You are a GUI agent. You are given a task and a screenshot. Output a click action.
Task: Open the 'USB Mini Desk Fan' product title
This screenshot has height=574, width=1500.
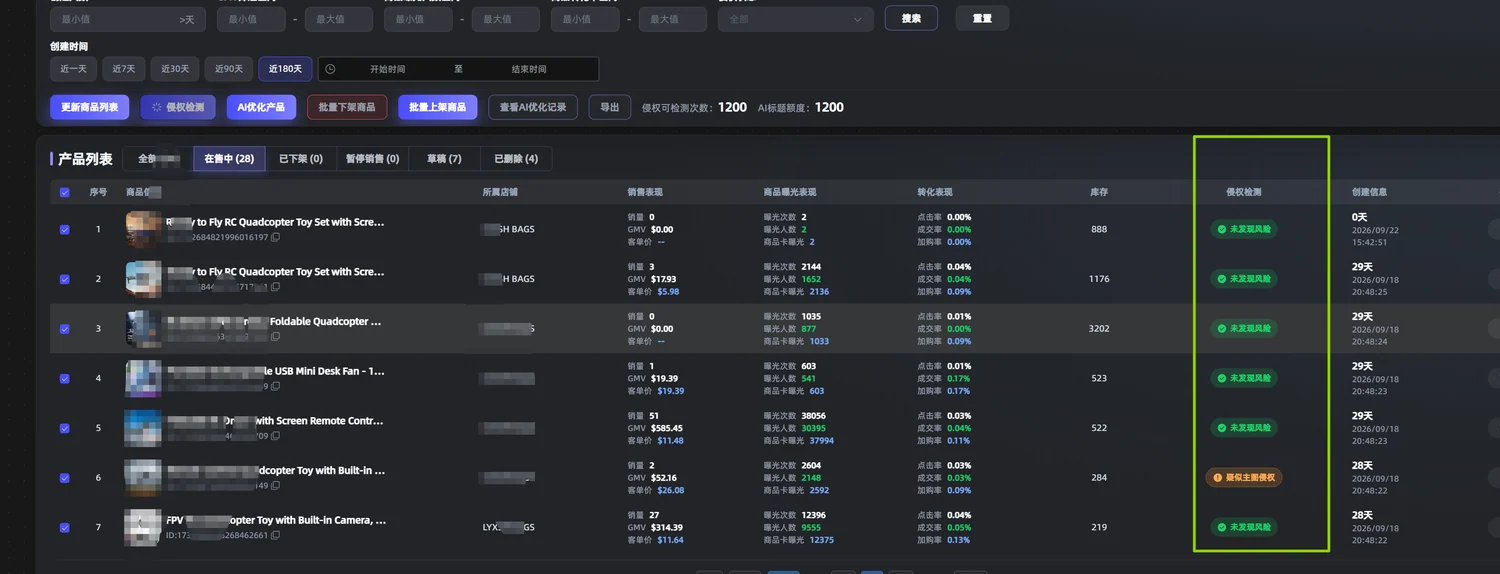(274, 371)
